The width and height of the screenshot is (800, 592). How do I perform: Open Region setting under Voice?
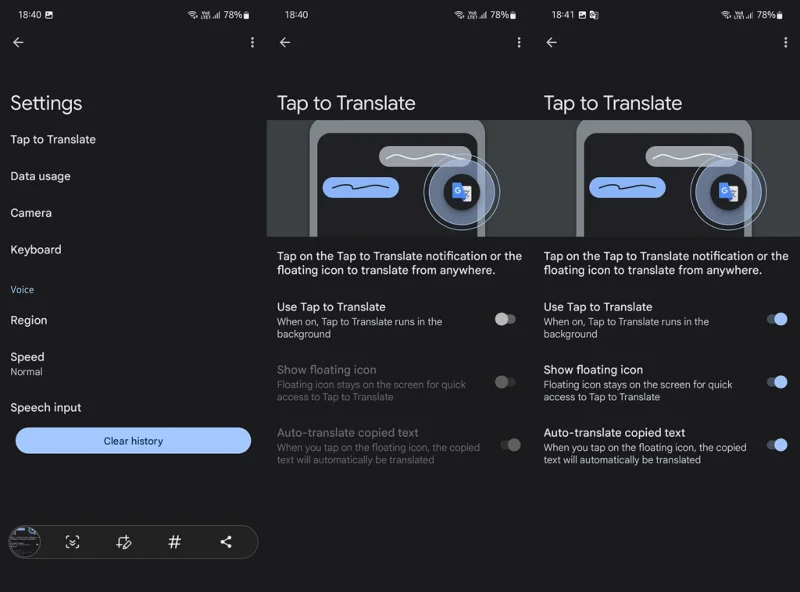29,320
